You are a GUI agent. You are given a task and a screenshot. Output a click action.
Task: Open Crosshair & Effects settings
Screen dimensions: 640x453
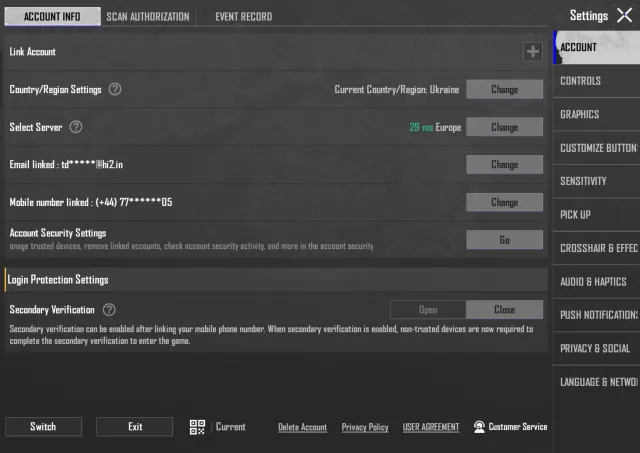pyautogui.click(x=596, y=248)
